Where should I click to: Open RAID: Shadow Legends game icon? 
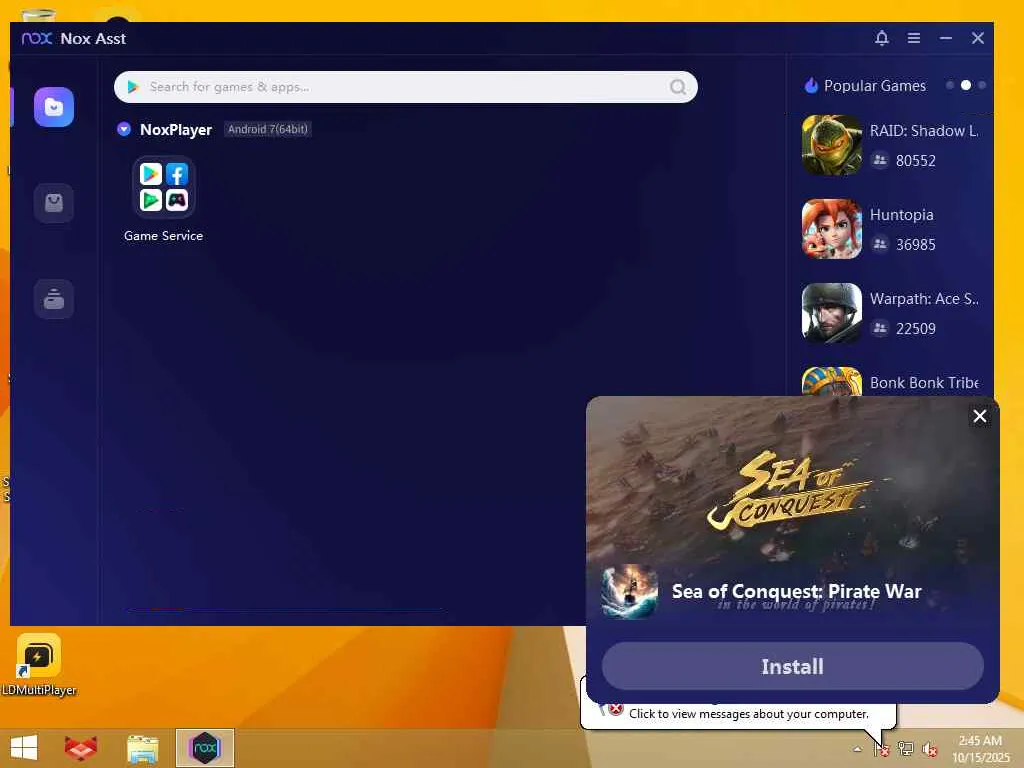click(831, 145)
